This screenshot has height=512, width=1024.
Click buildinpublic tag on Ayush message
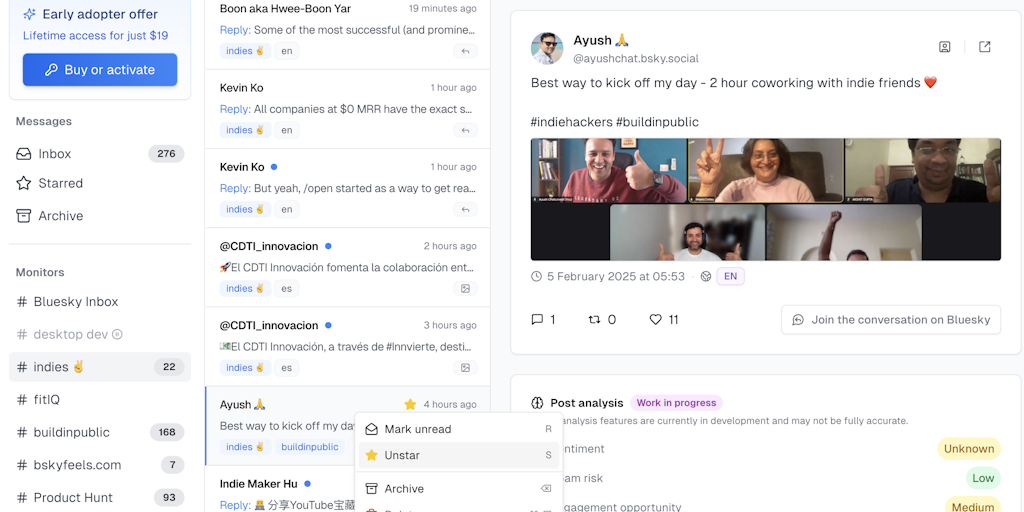click(310, 447)
